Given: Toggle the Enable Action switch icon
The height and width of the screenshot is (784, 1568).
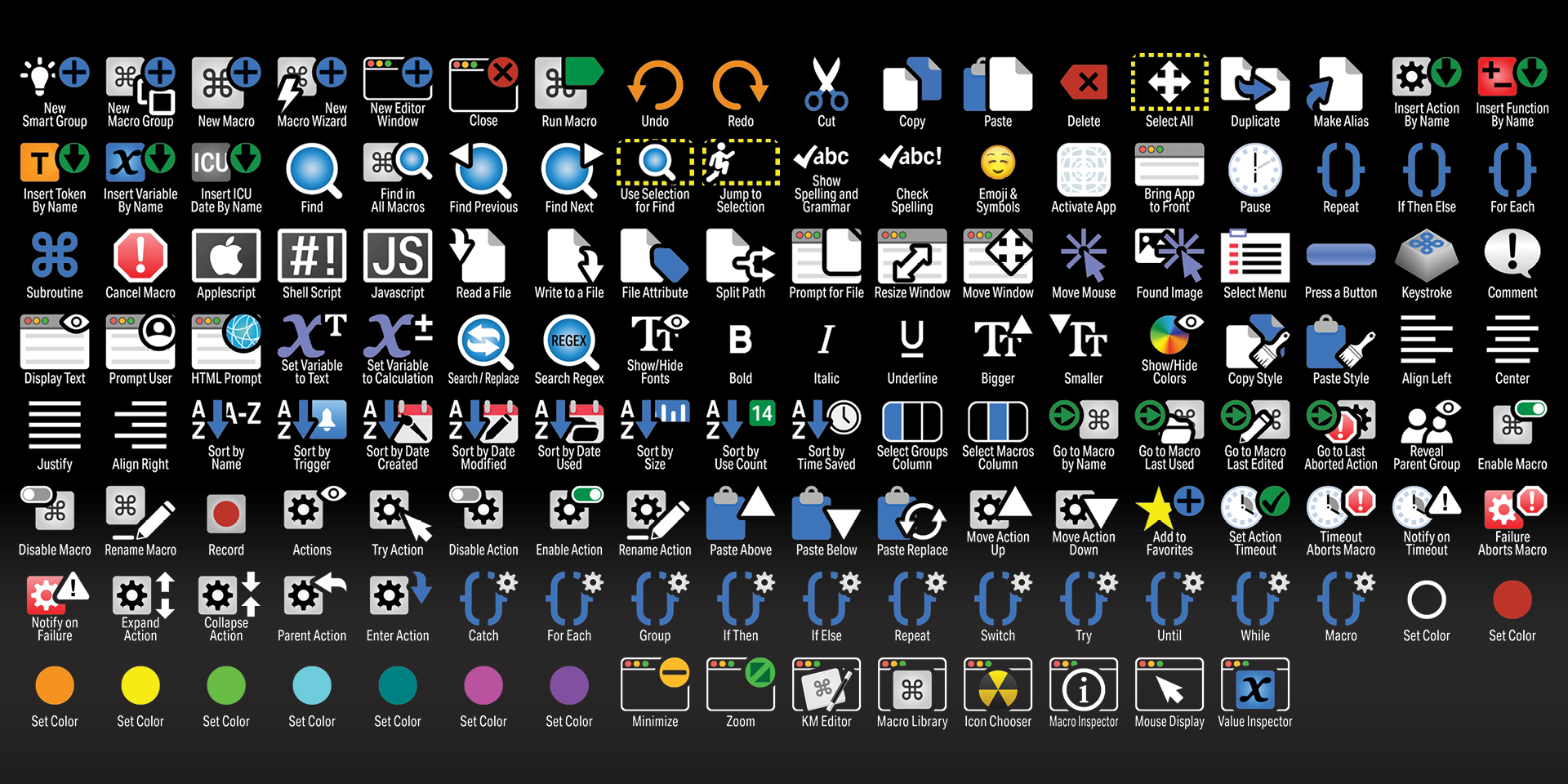Looking at the screenshot, I should click(577, 507).
